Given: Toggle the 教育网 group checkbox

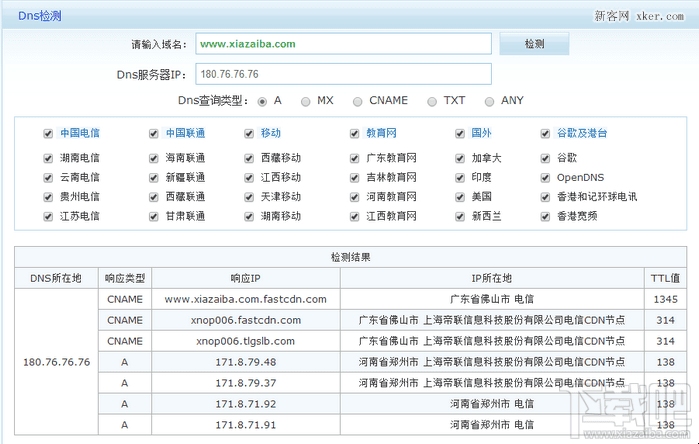Looking at the screenshot, I should click(354, 133).
